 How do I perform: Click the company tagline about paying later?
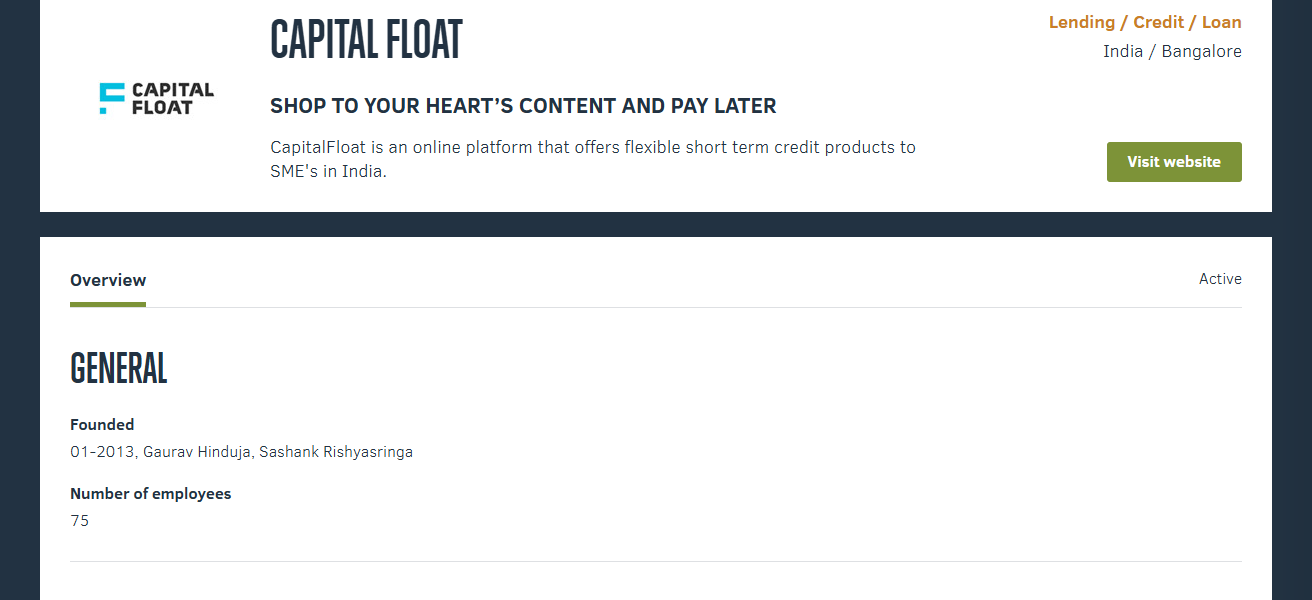(523, 105)
